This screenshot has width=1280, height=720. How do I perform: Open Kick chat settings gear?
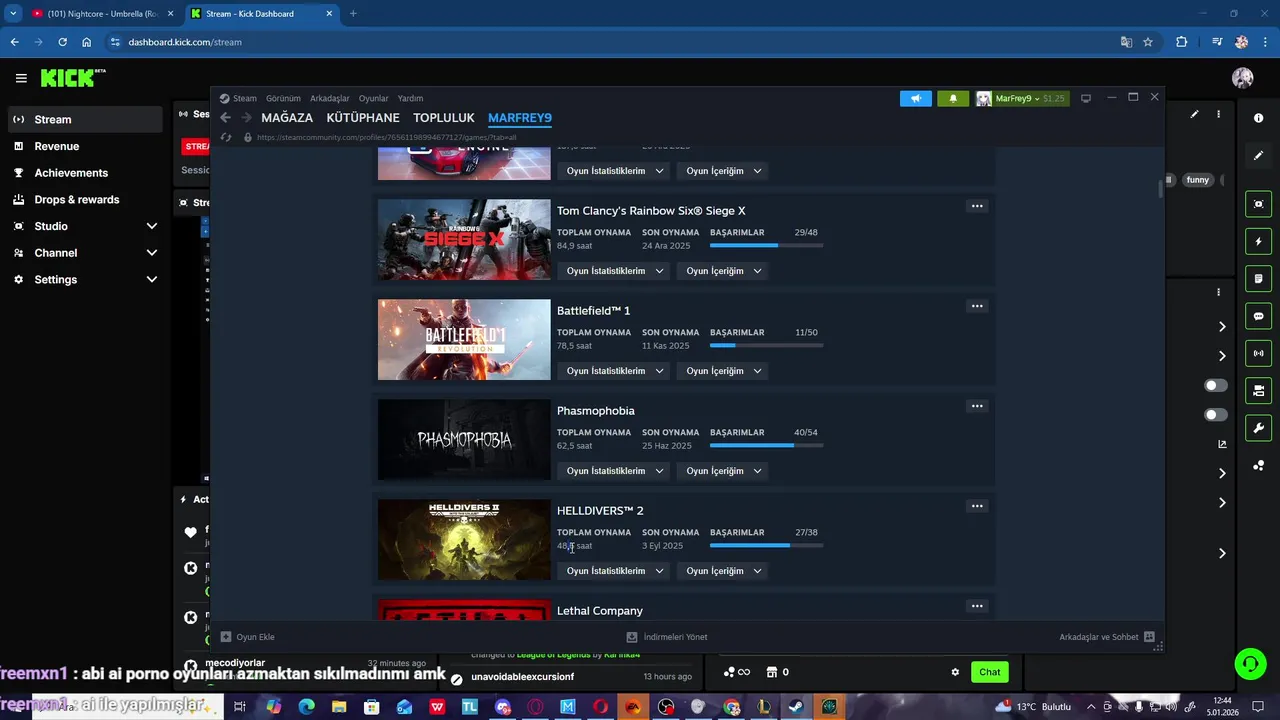tap(955, 672)
